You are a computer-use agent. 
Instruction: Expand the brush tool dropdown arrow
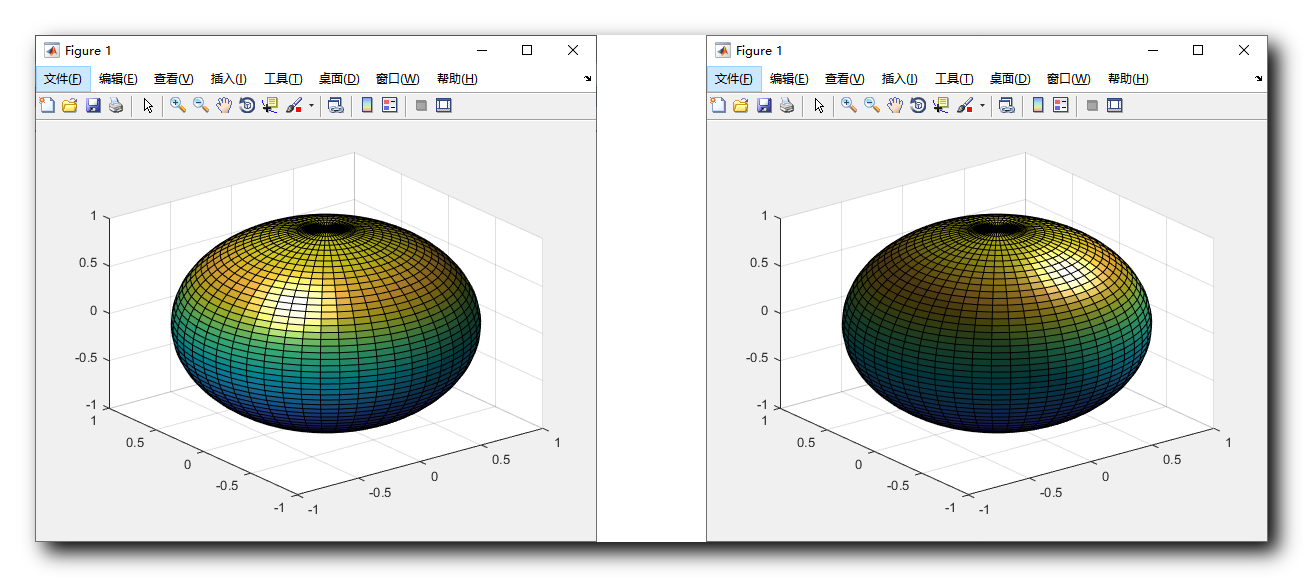(x=311, y=105)
